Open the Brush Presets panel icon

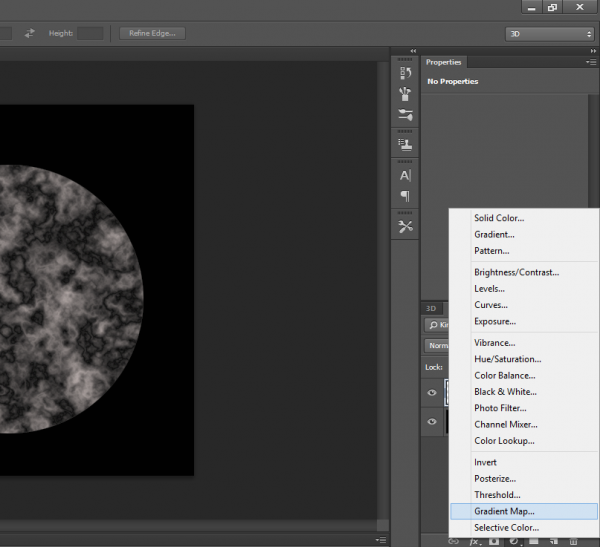pyautogui.click(x=405, y=94)
